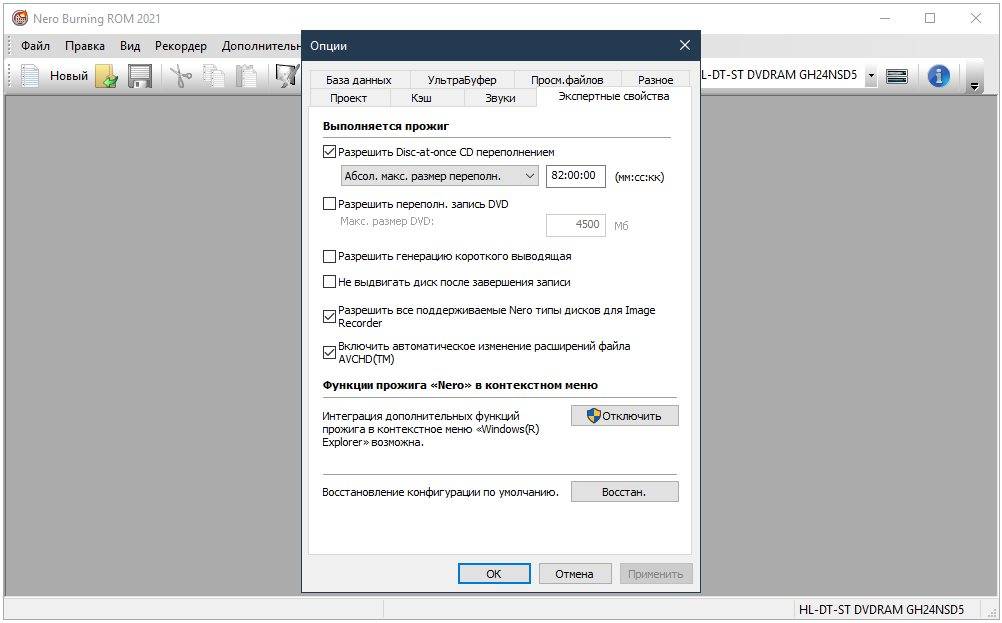Enable Разрешить генерацию короткого выводящая checkbox
Image resolution: width=1002 pixels, height=623 pixels.
pyautogui.click(x=329, y=256)
